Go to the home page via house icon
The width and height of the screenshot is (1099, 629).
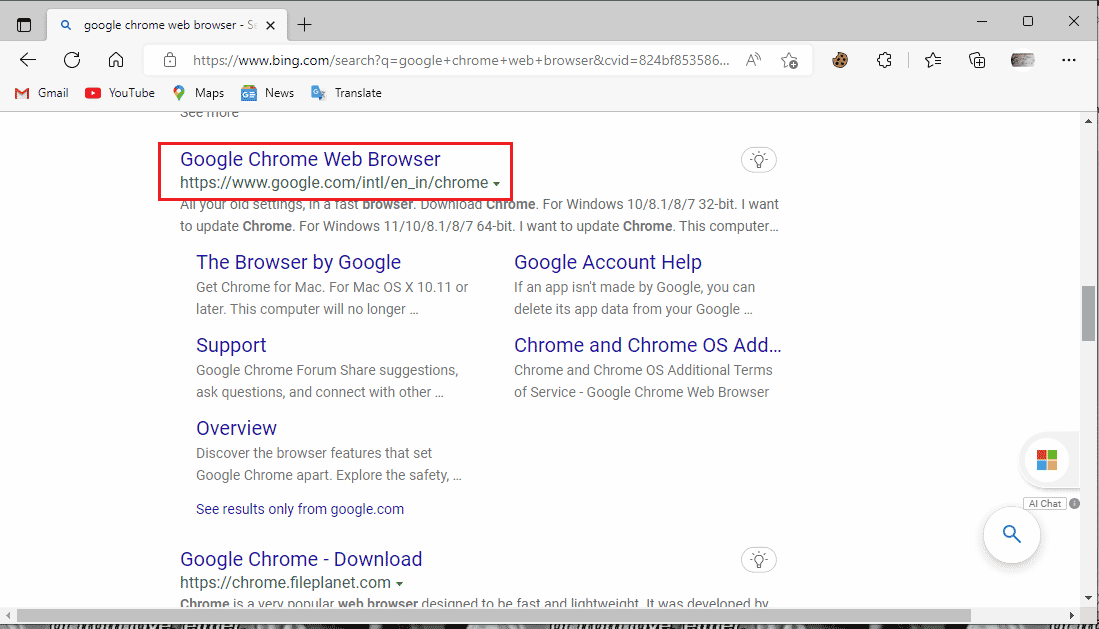click(x=116, y=60)
